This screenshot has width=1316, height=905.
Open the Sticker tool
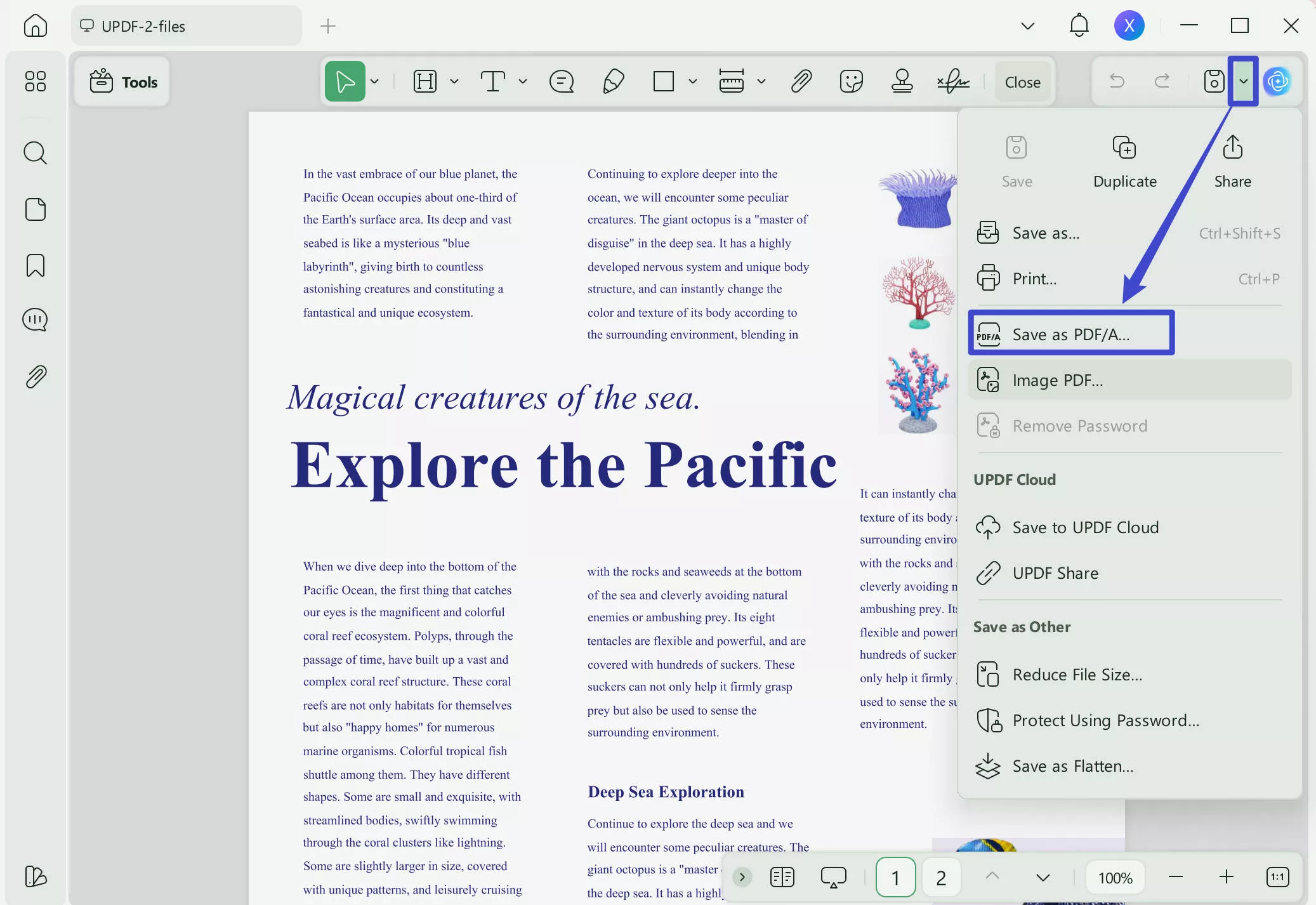pos(852,81)
